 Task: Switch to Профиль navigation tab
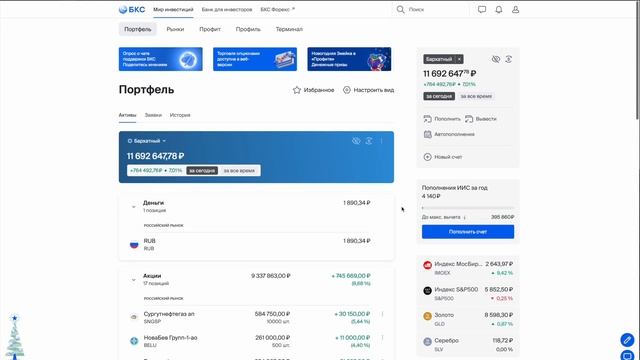[248, 29]
